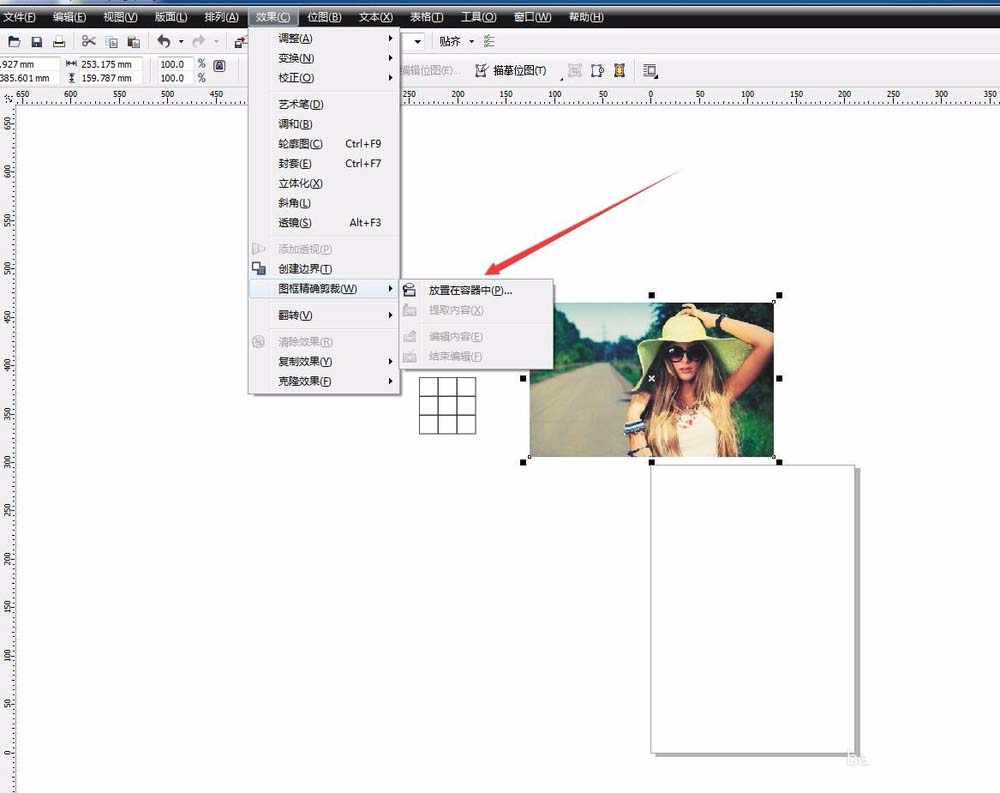Open the 位图 menu

click(323, 16)
